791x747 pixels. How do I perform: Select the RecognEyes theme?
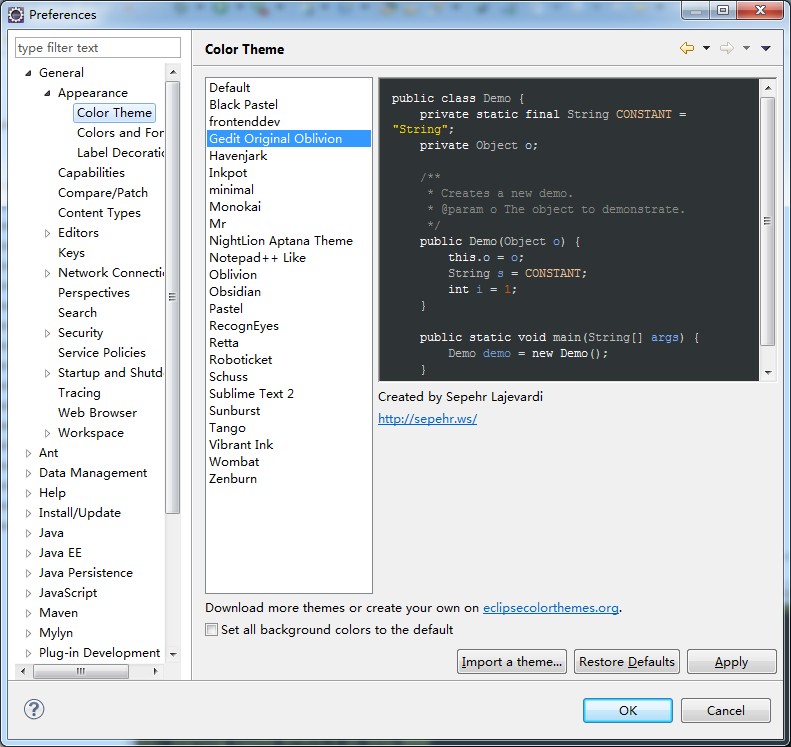pyautogui.click(x=289, y=325)
